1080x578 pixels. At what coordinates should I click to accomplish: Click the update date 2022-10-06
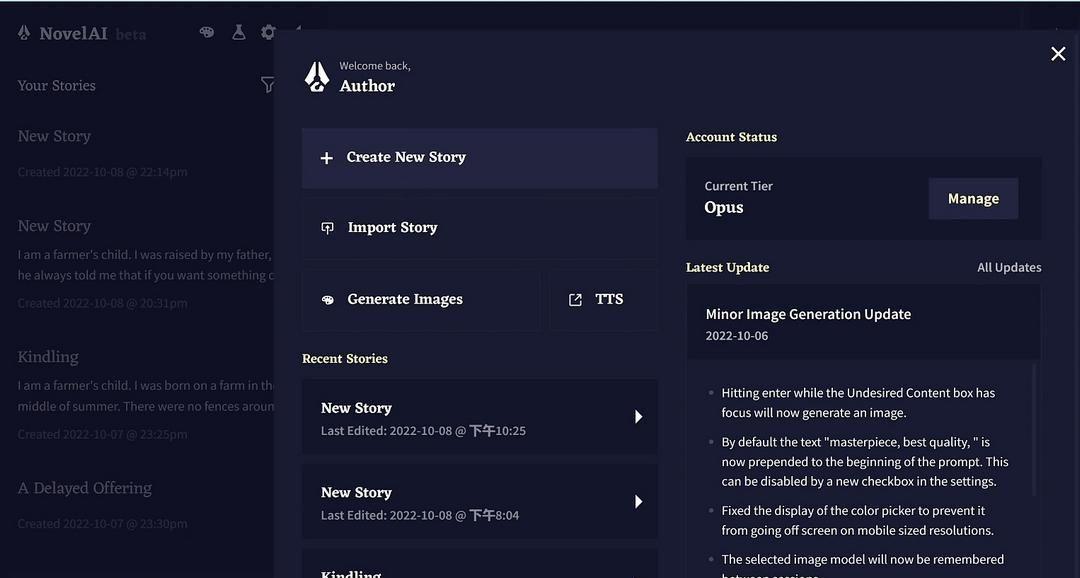(x=736, y=336)
